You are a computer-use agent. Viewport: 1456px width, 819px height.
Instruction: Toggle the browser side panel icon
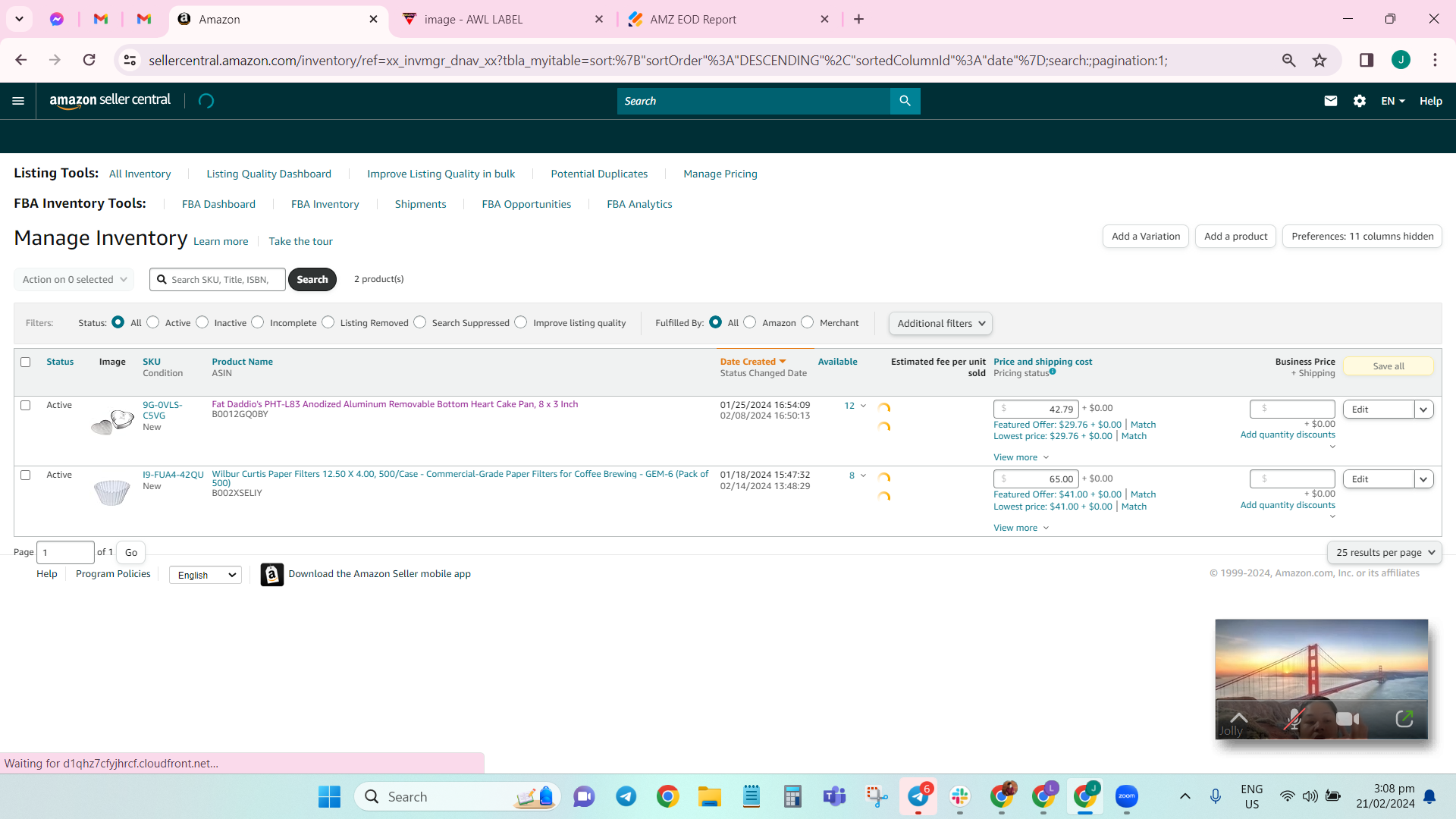1367,60
